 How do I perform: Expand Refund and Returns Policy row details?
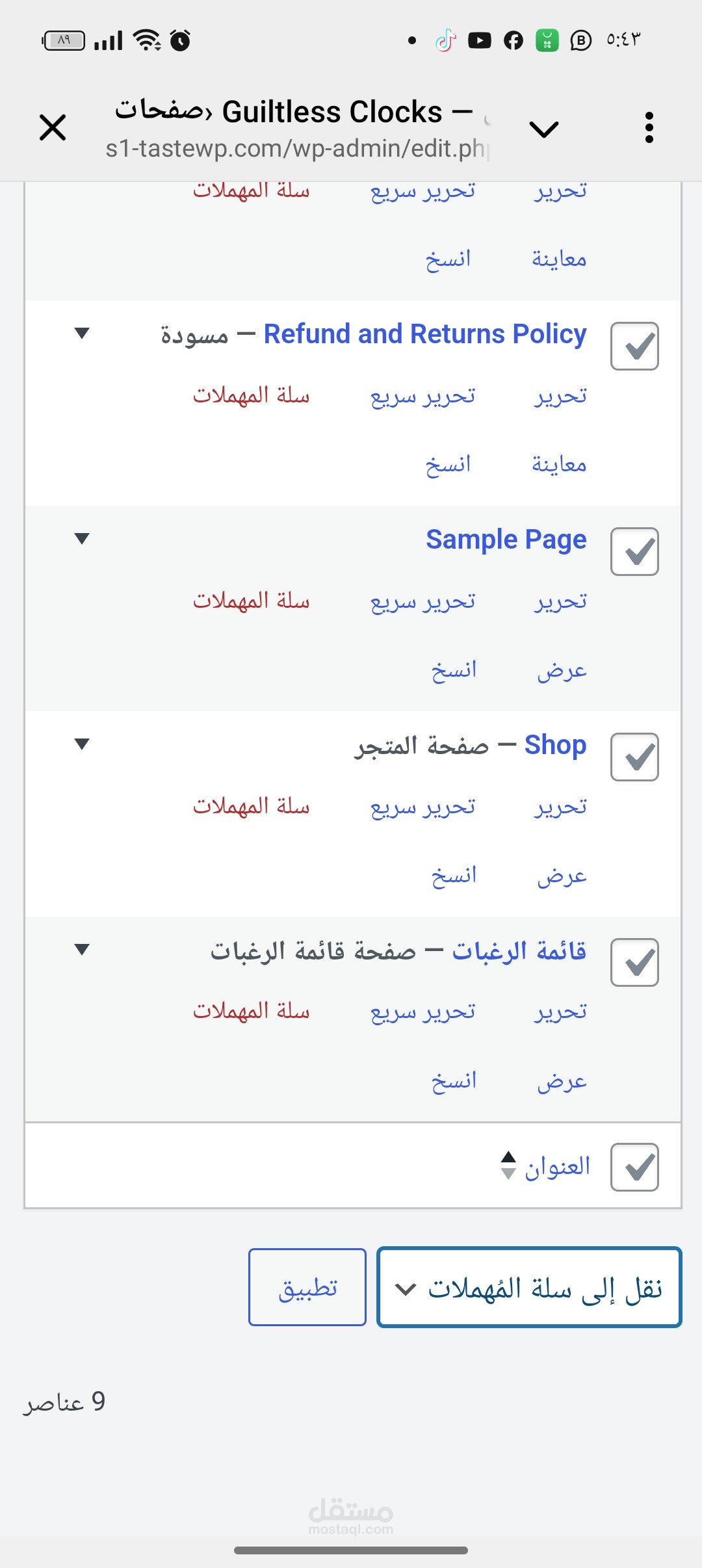point(82,333)
